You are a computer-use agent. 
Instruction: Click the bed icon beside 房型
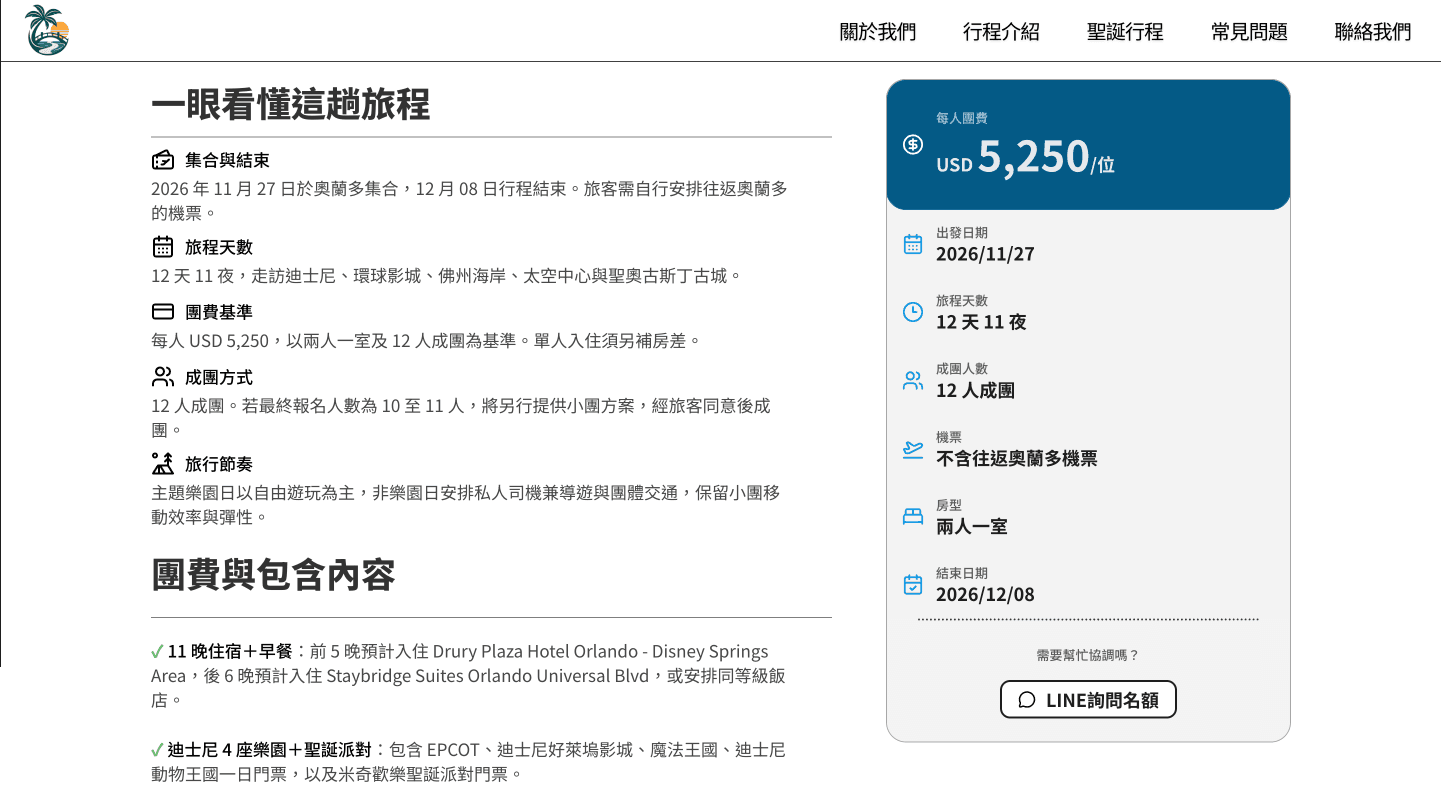(913, 517)
